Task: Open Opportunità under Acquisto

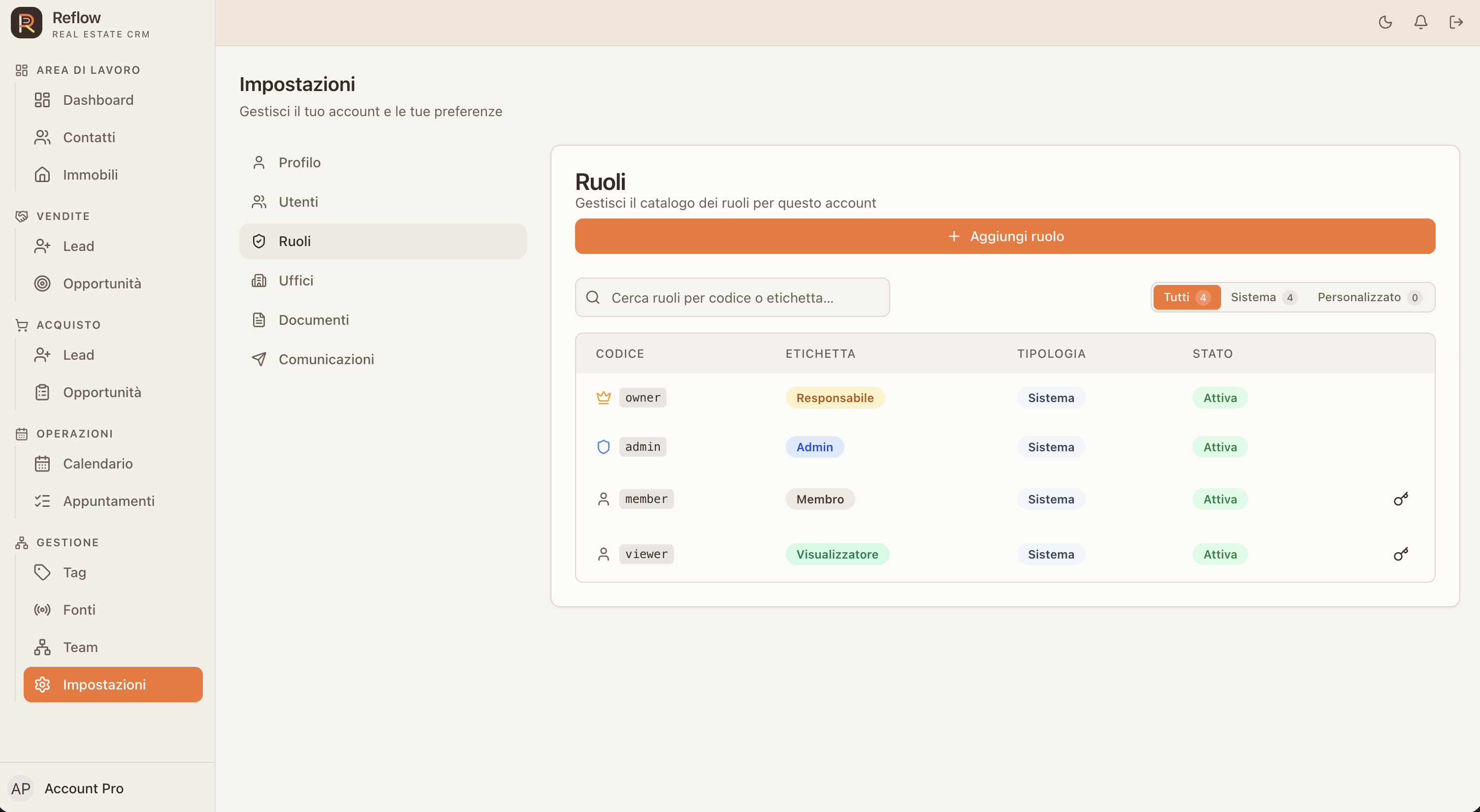Action: tap(113, 392)
